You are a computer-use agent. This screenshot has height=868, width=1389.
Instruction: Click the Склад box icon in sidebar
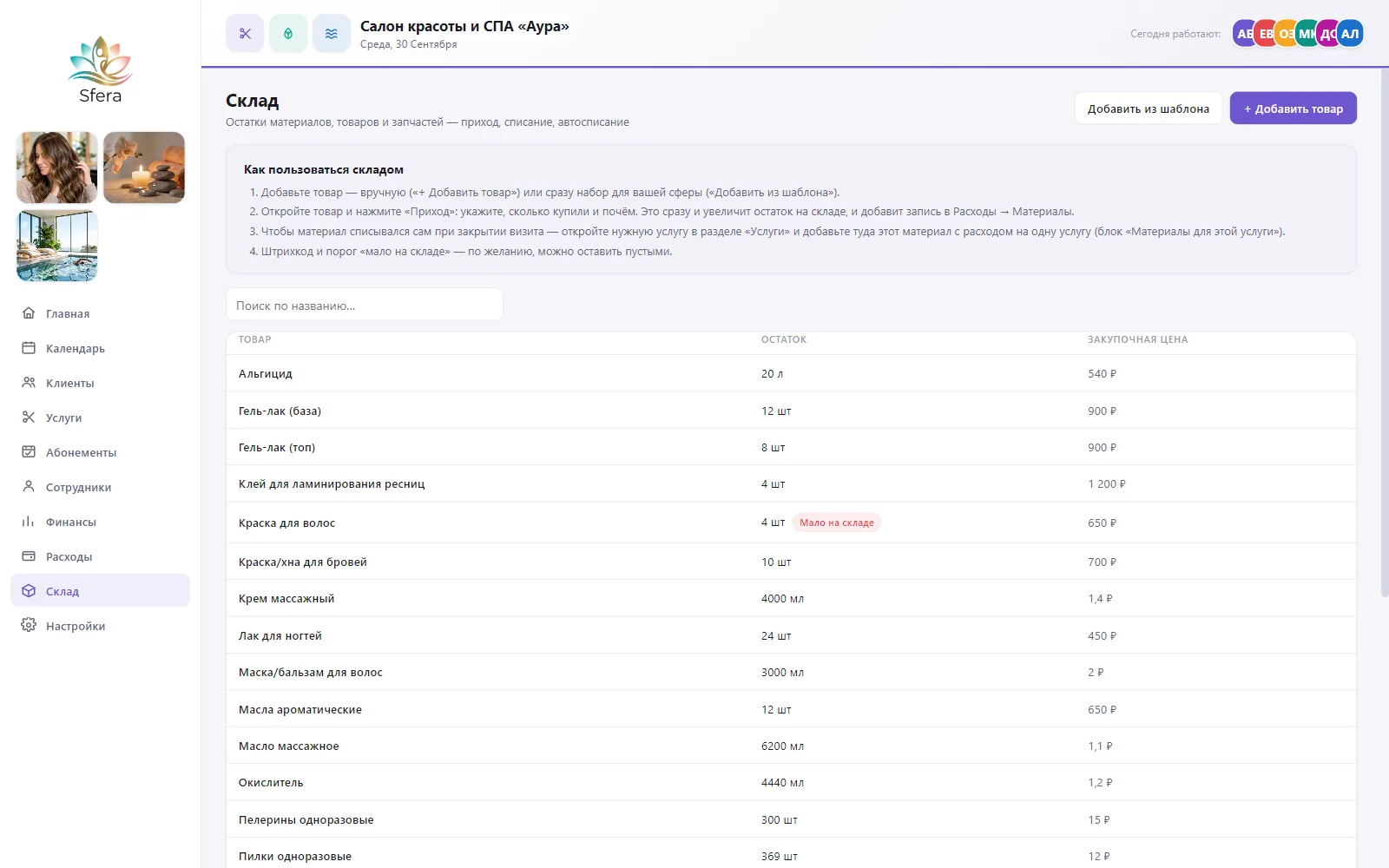click(x=29, y=591)
